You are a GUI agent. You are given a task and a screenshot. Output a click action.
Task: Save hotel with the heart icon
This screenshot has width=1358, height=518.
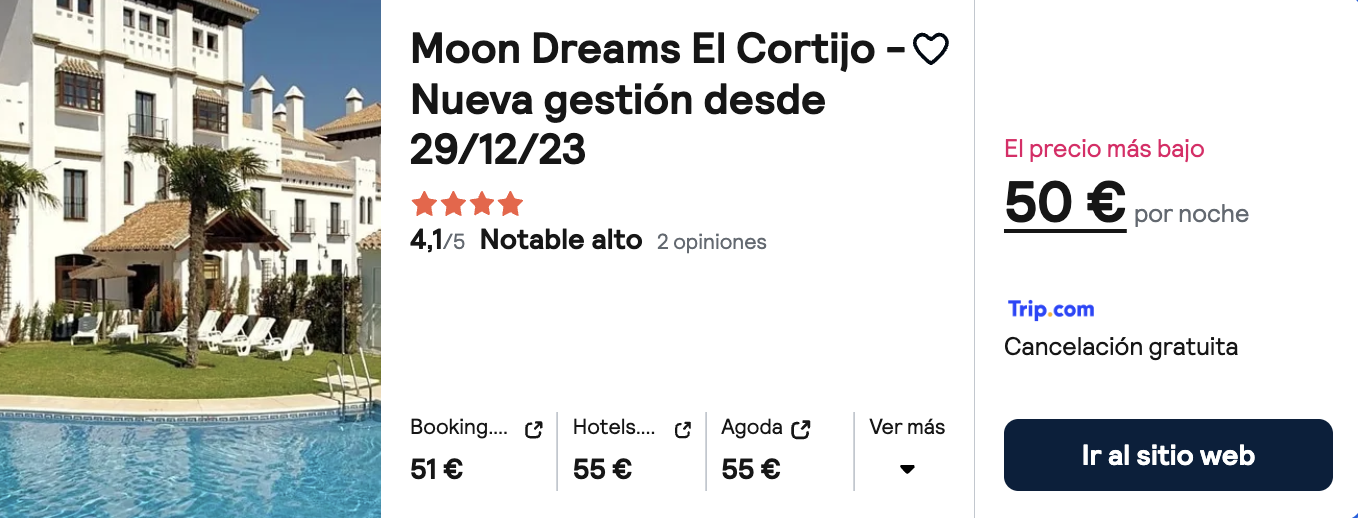931,49
